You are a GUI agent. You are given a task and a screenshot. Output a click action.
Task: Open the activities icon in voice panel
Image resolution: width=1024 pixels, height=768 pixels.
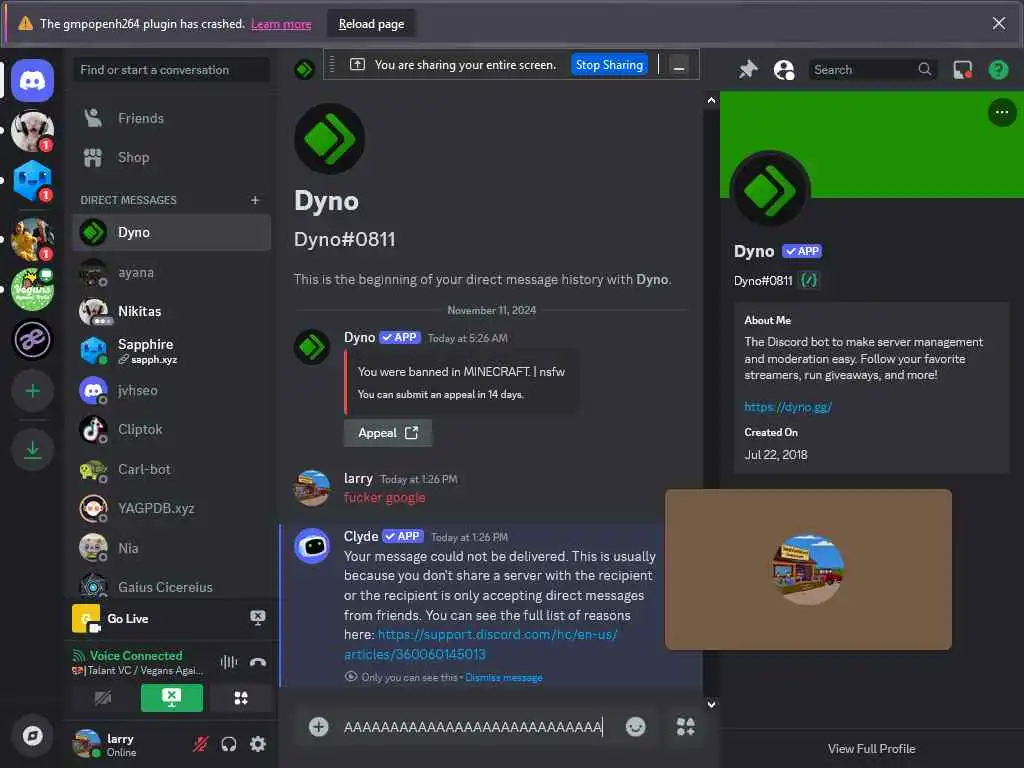241,698
